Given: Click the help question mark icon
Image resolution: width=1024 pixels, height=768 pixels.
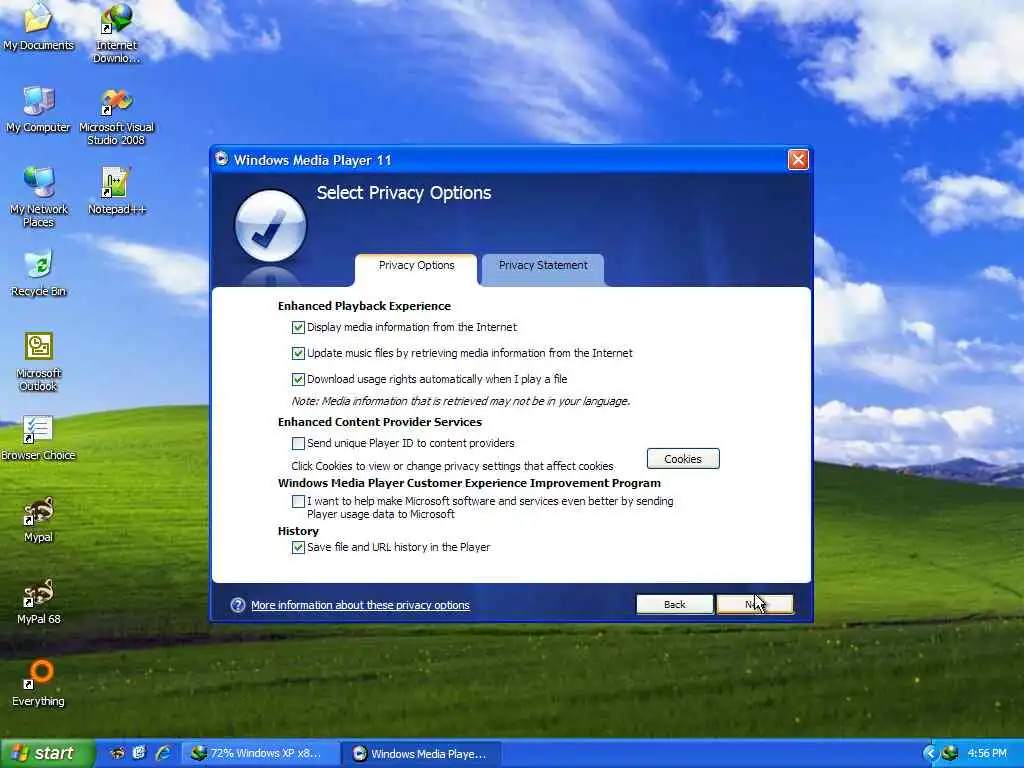Looking at the screenshot, I should tap(238, 605).
